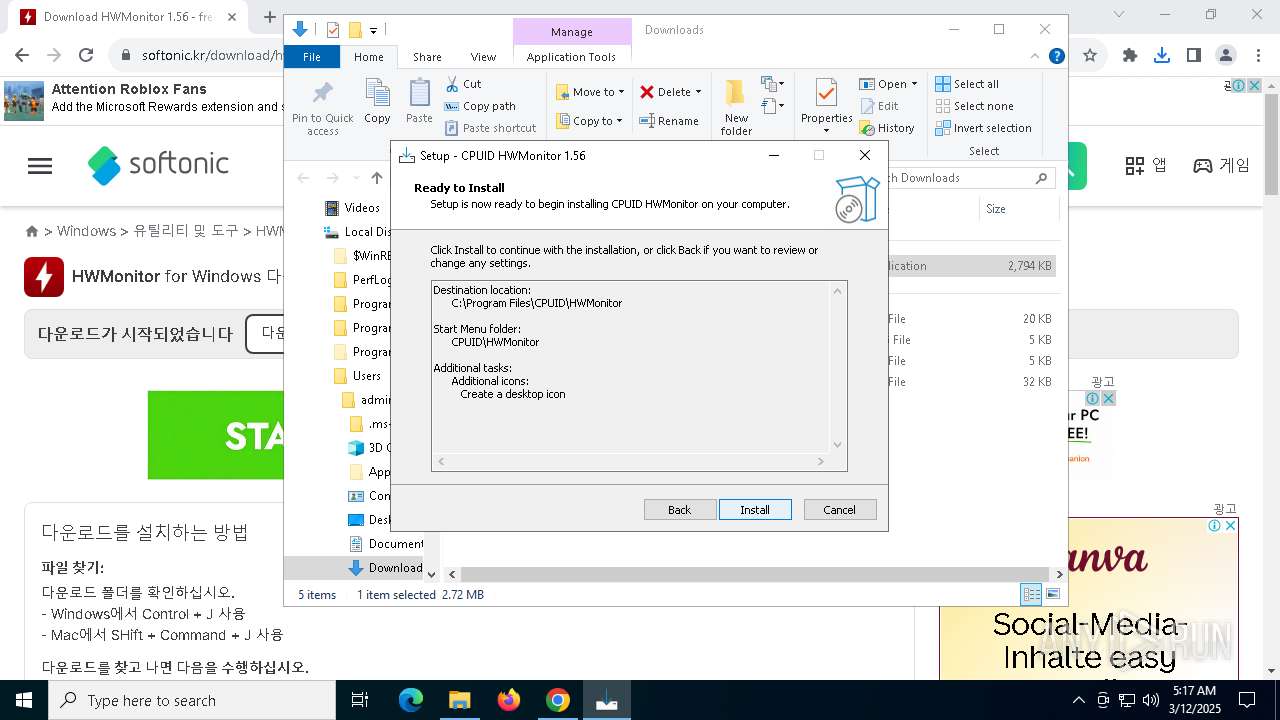Open the Softonic hamburger menu
Viewport: 1280px width, 720px height.
click(40, 166)
